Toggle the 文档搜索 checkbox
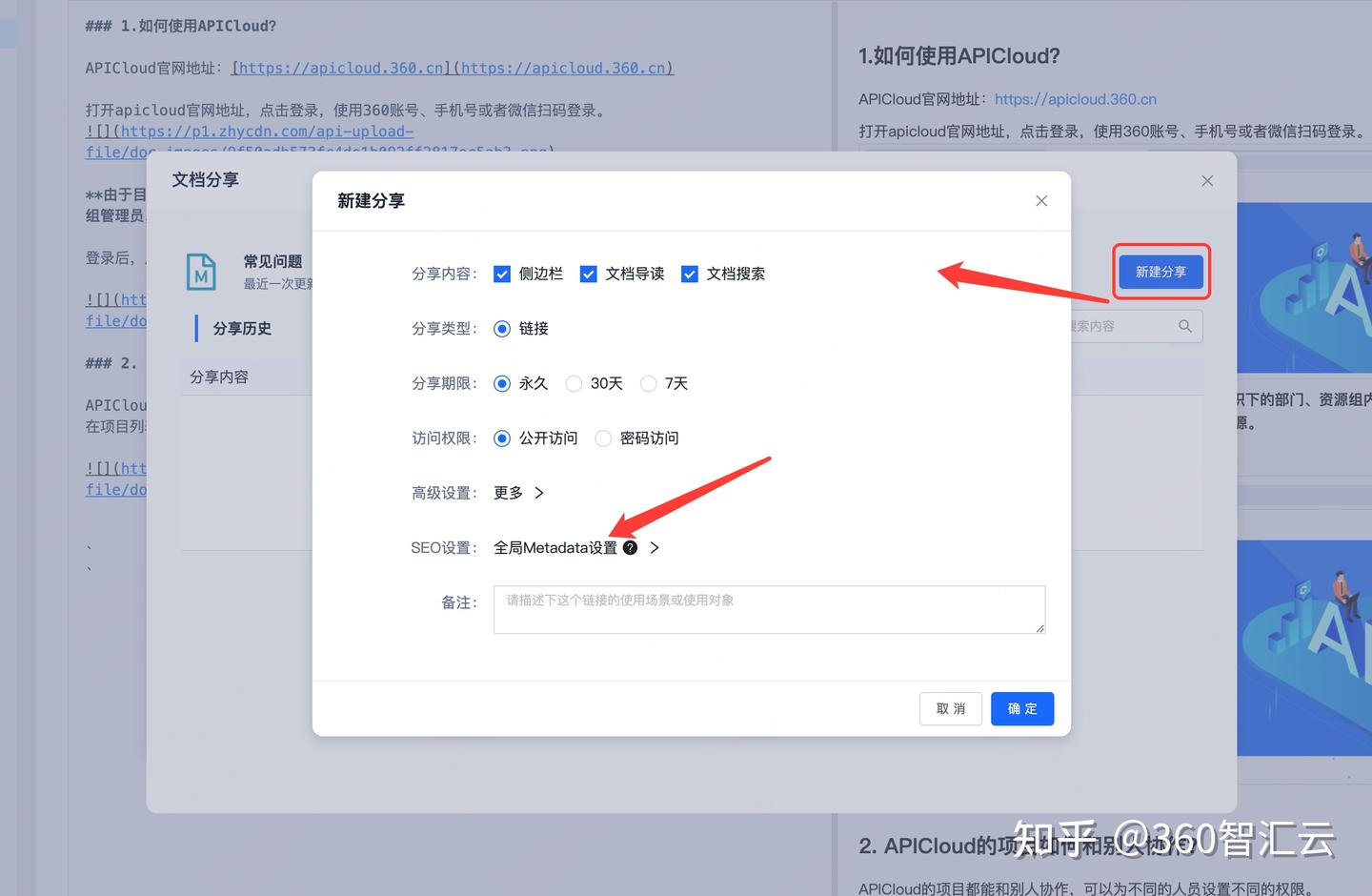Image resolution: width=1372 pixels, height=896 pixels. coord(690,275)
